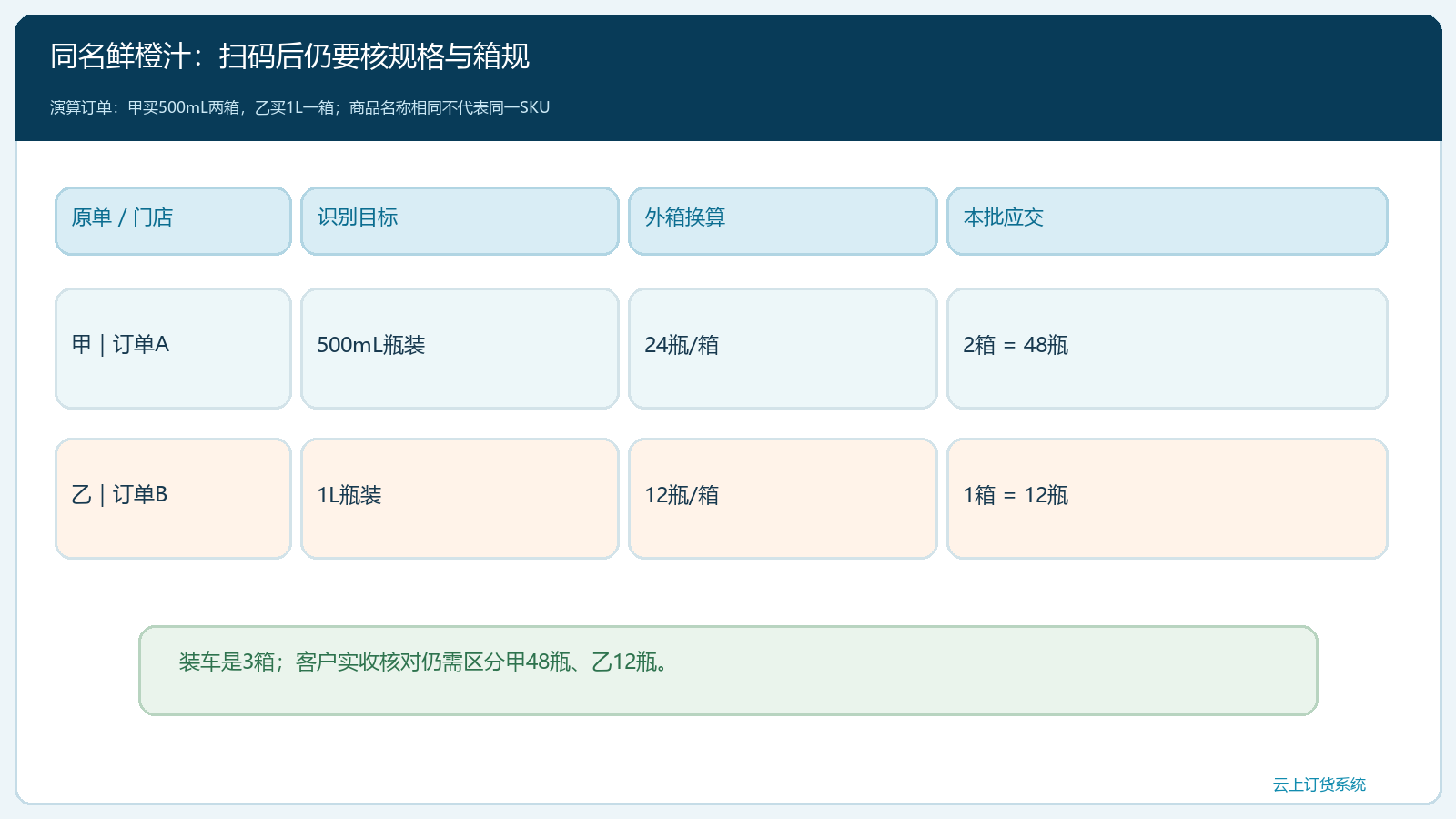
Task: Select the 外箱换算 column header
Action: [x=783, y=221]
